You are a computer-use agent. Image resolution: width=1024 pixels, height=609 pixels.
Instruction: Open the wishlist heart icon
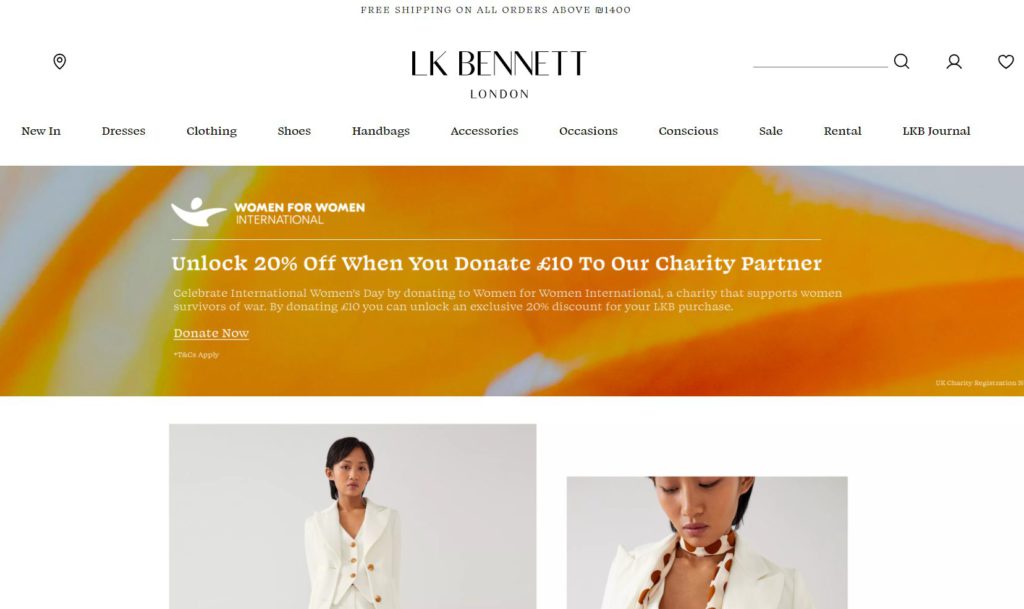[x=1006, y=61]
